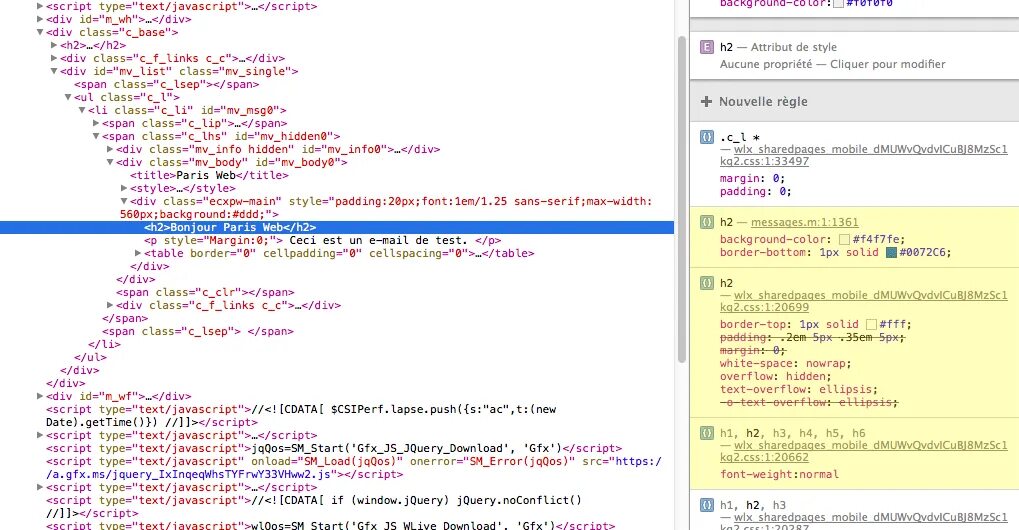Open stylesheet link ending kq2.css:1:20699
The height and width of the screenshot is (530, 1019).
(864, 301)
